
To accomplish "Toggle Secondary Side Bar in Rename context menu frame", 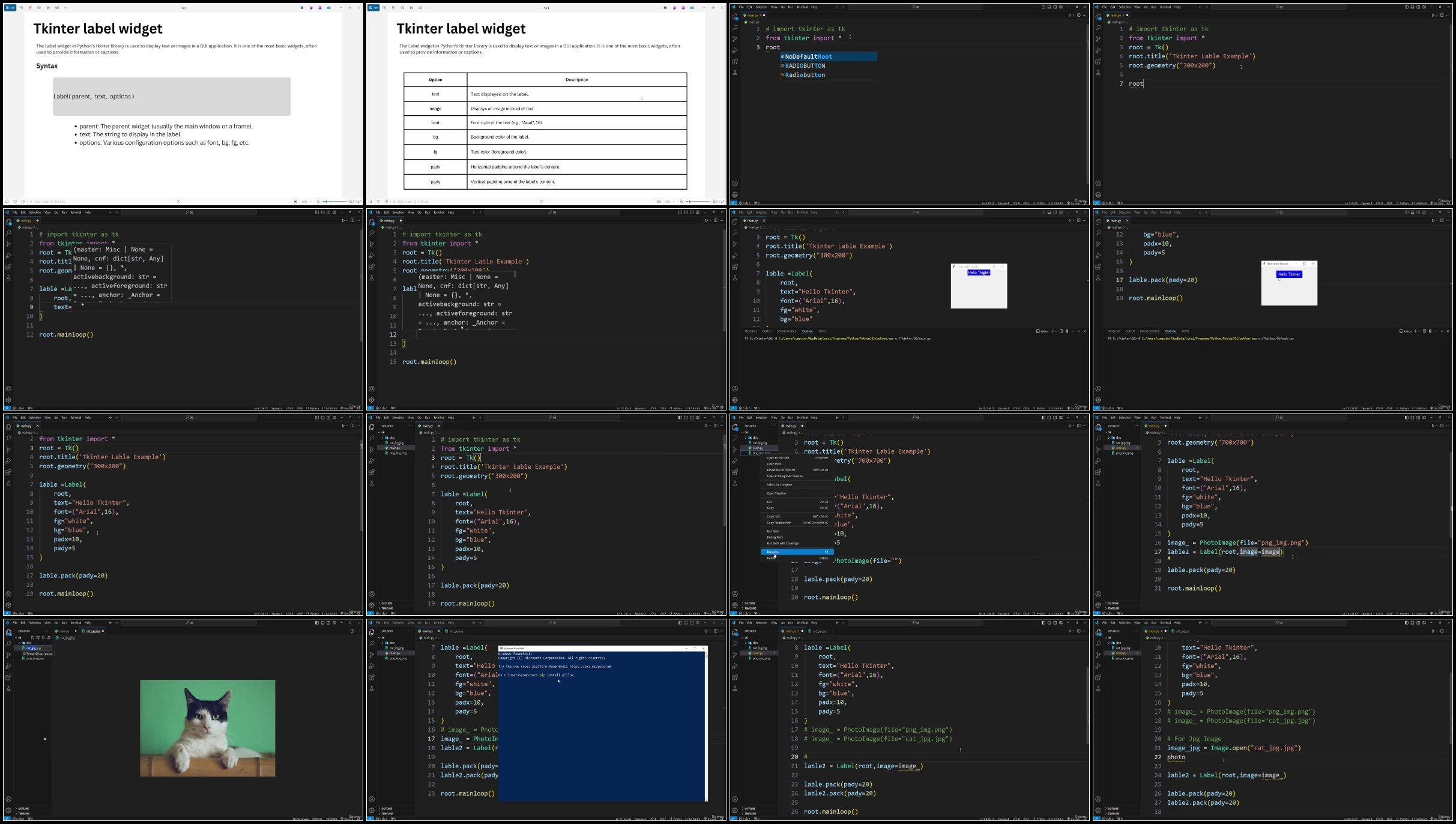I will 1055,417.
